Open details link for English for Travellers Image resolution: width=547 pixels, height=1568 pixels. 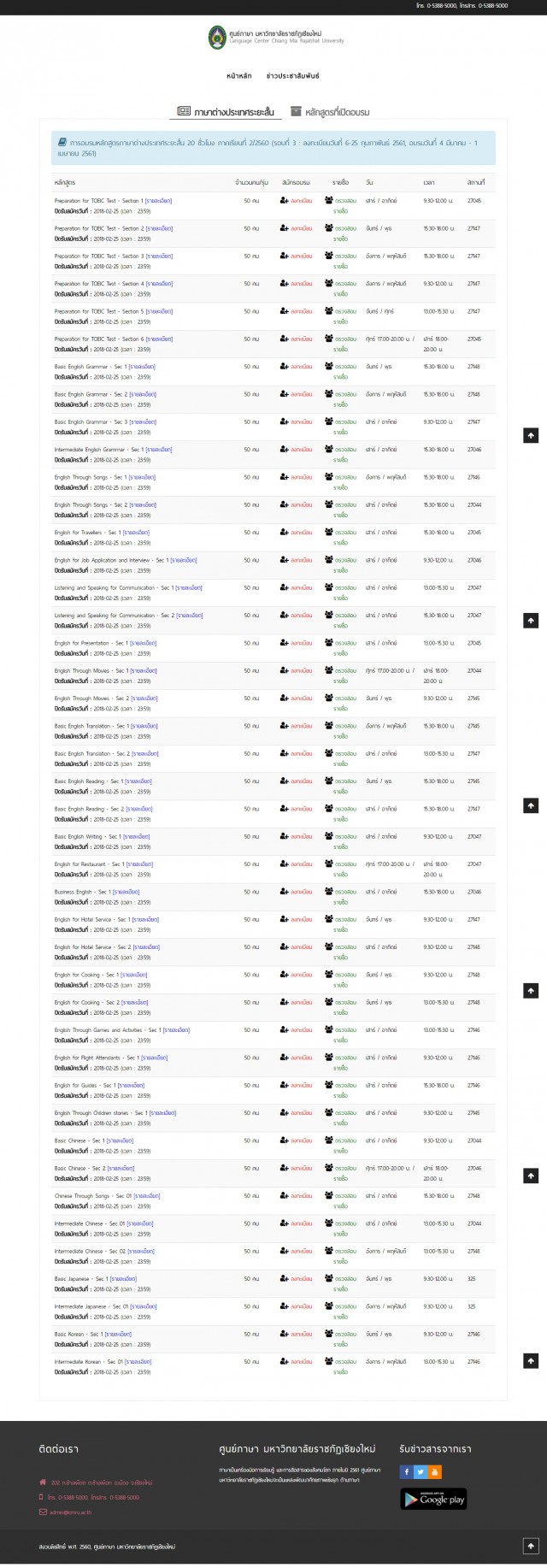[x=136, y=533]
